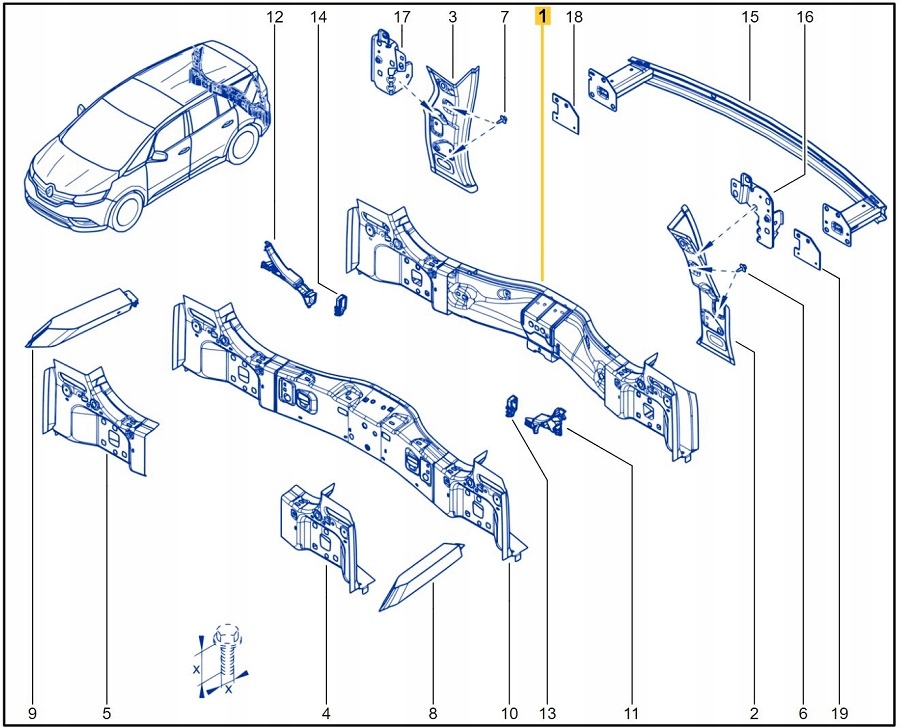
Task: Click part number 11 label
Action: click(631, 714)
